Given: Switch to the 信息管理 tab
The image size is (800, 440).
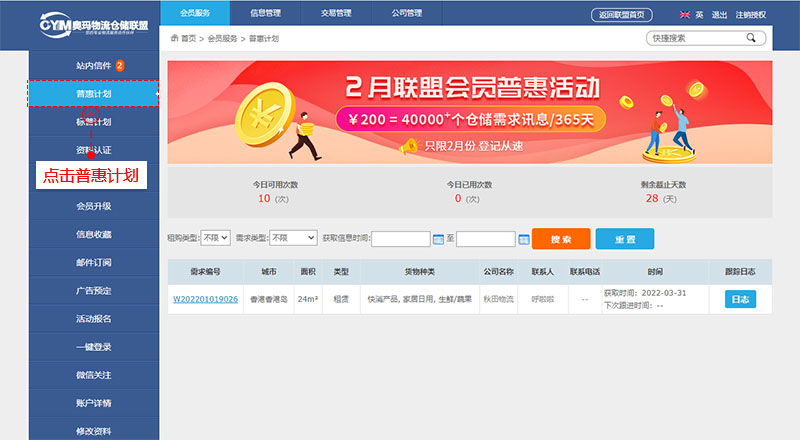Looking at the screenshot, I should point(272,13).
